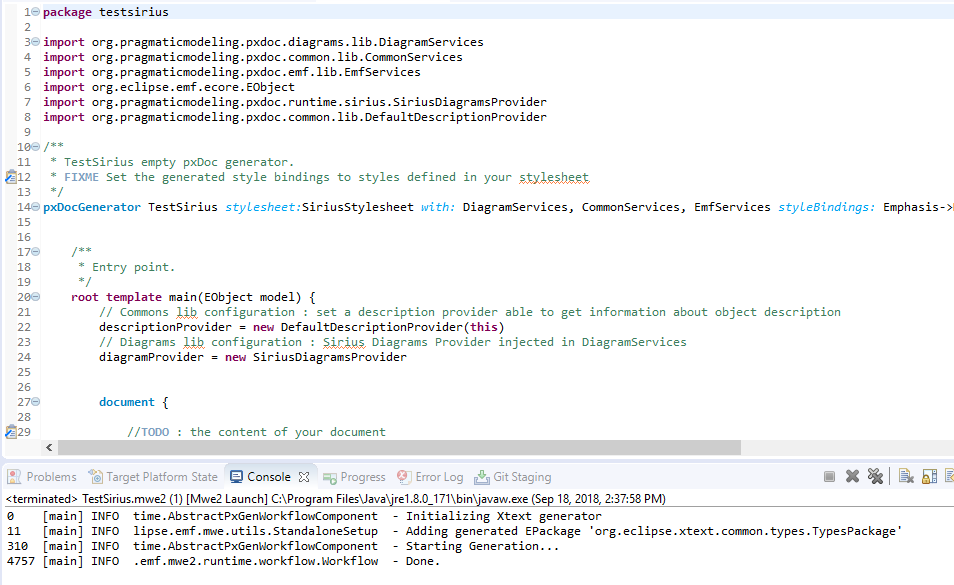Click the Progress view icon

(x=330, y=478)
